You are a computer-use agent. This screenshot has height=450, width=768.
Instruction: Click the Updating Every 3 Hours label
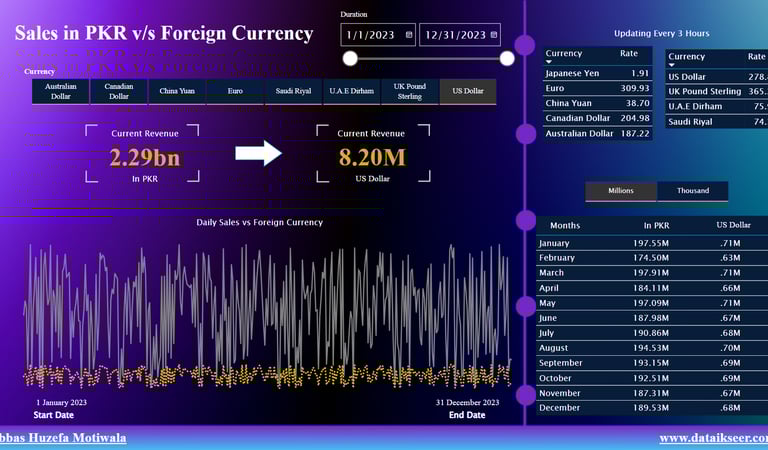pos(662,33)
